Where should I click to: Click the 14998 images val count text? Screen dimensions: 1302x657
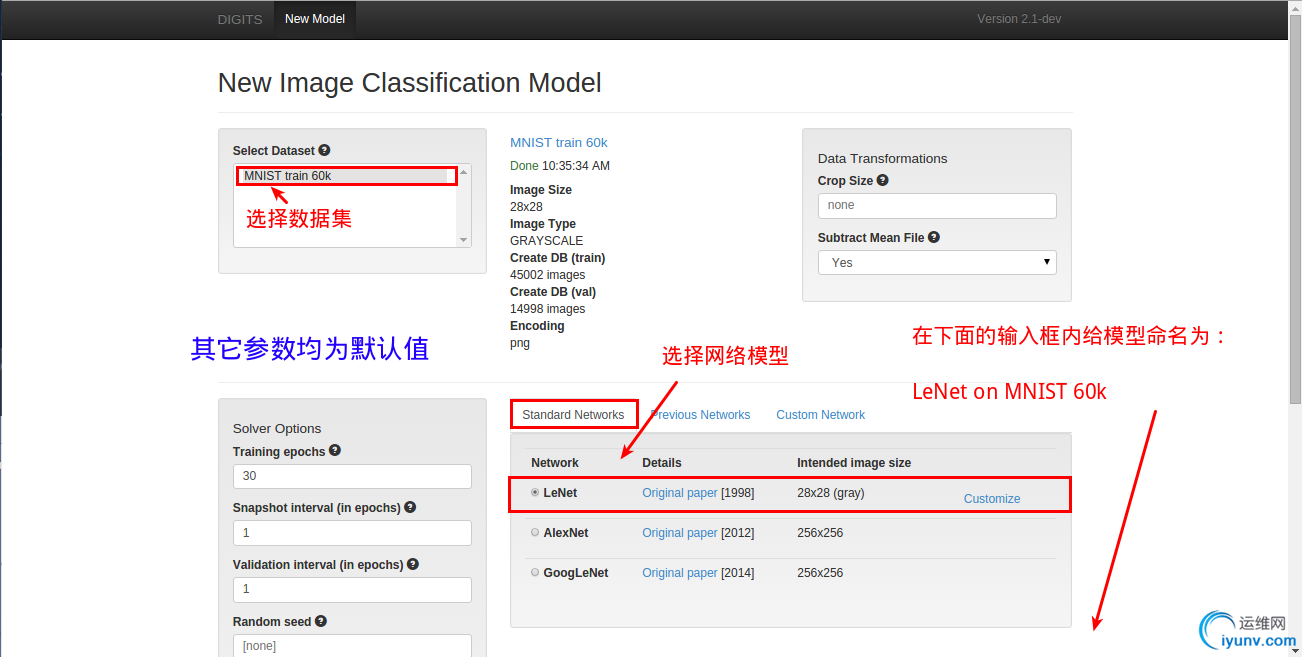548,309
